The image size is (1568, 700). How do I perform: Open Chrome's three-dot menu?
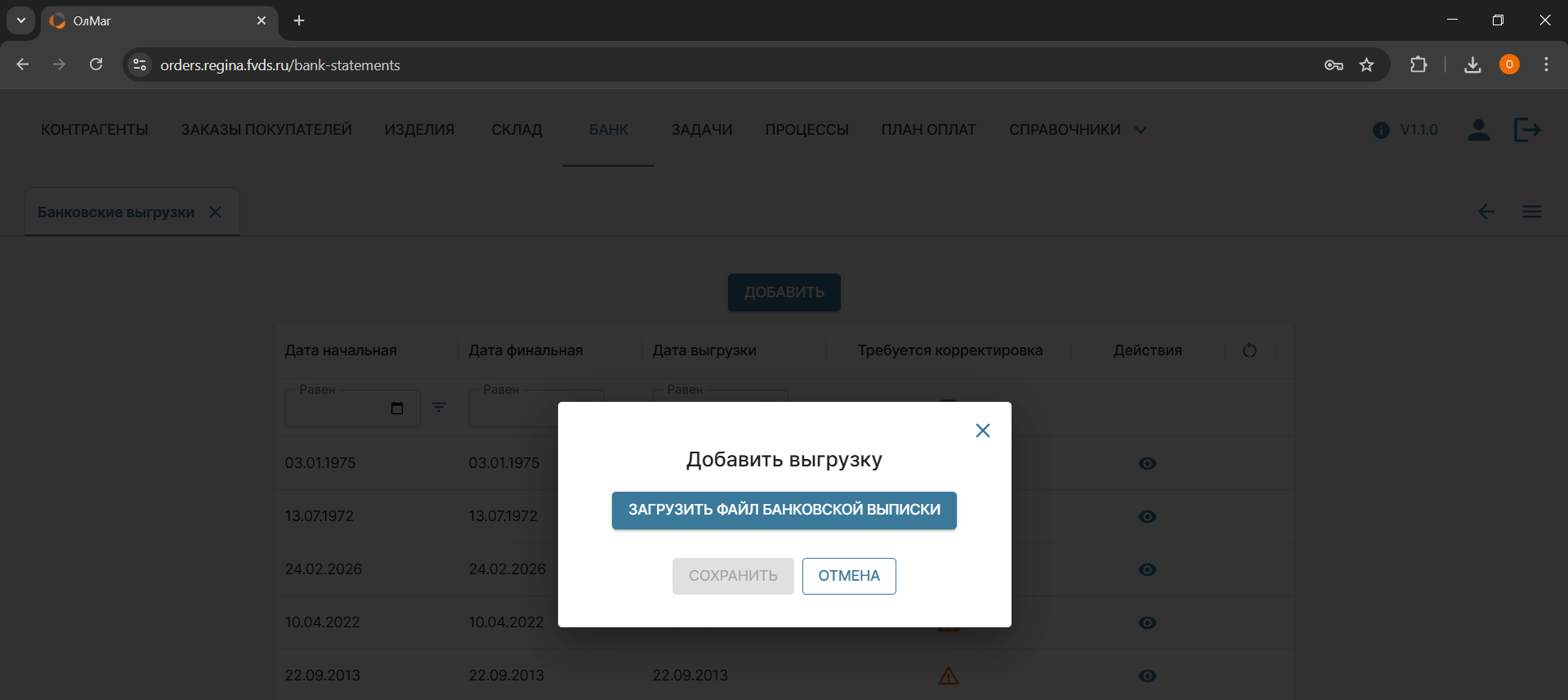click(1546, 65)
